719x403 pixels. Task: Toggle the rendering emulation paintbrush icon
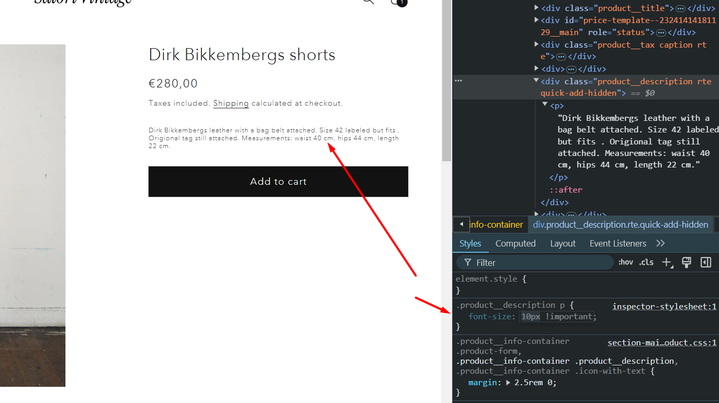(686, 262)
